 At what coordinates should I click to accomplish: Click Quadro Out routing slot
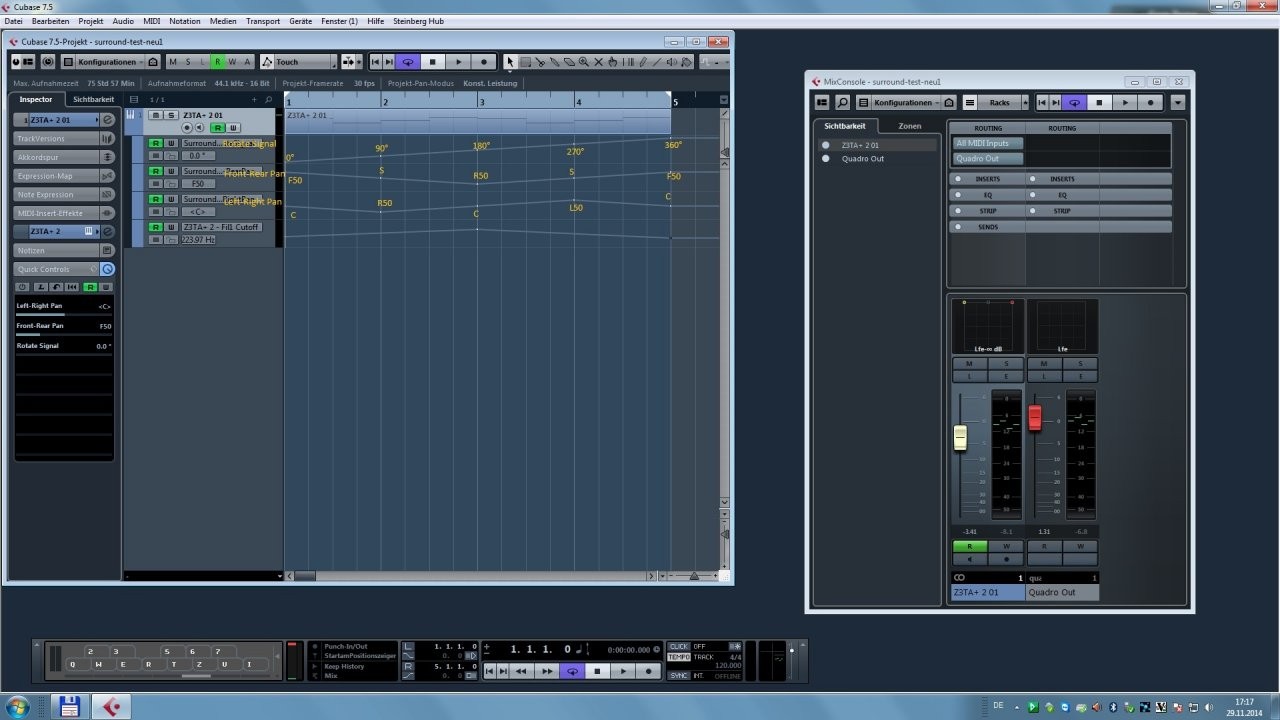988,158
